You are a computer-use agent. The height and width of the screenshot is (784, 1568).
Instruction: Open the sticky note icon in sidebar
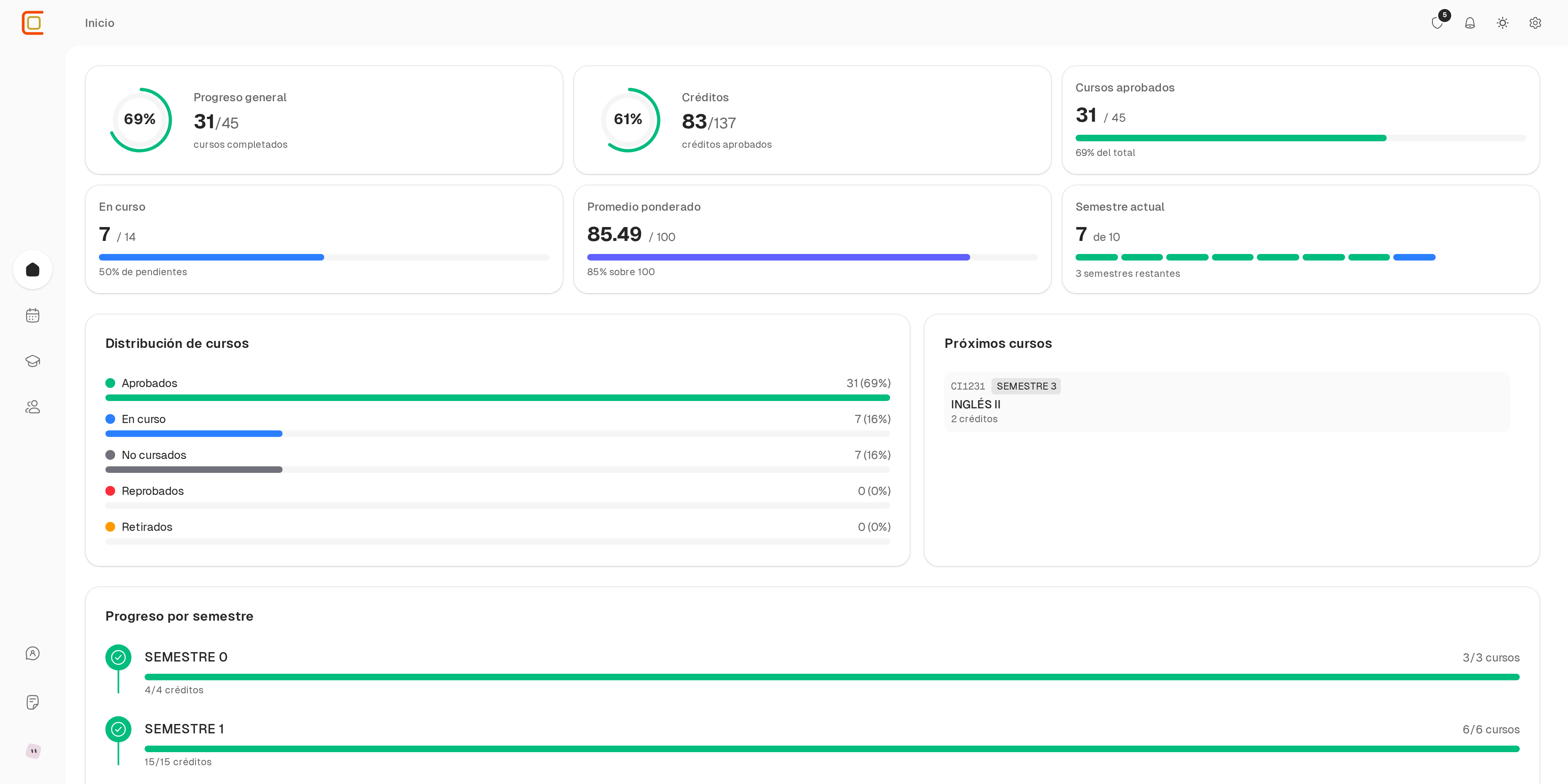[33, 702]
